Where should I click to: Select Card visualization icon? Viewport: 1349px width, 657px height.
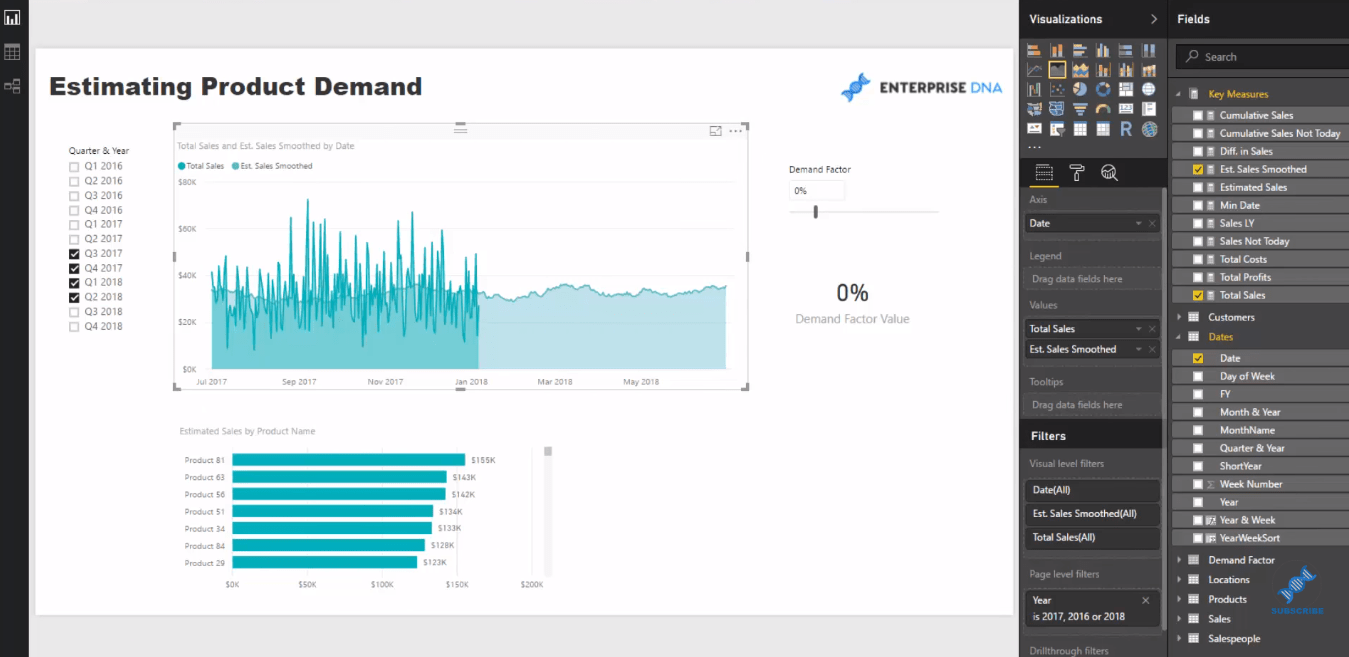(1126, 109)
